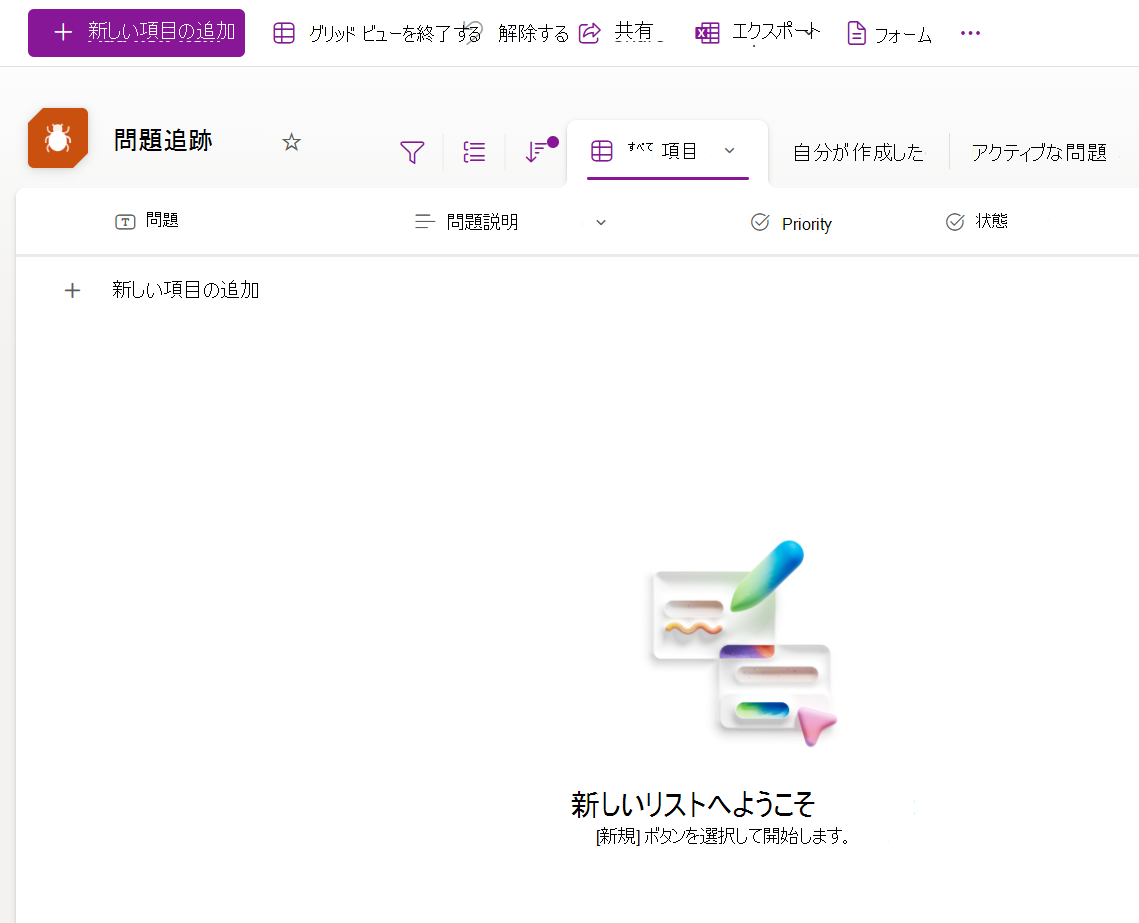Open the filter funnel icon
The width and height of the screenshot is (1139, 923).
pos(412,152)
